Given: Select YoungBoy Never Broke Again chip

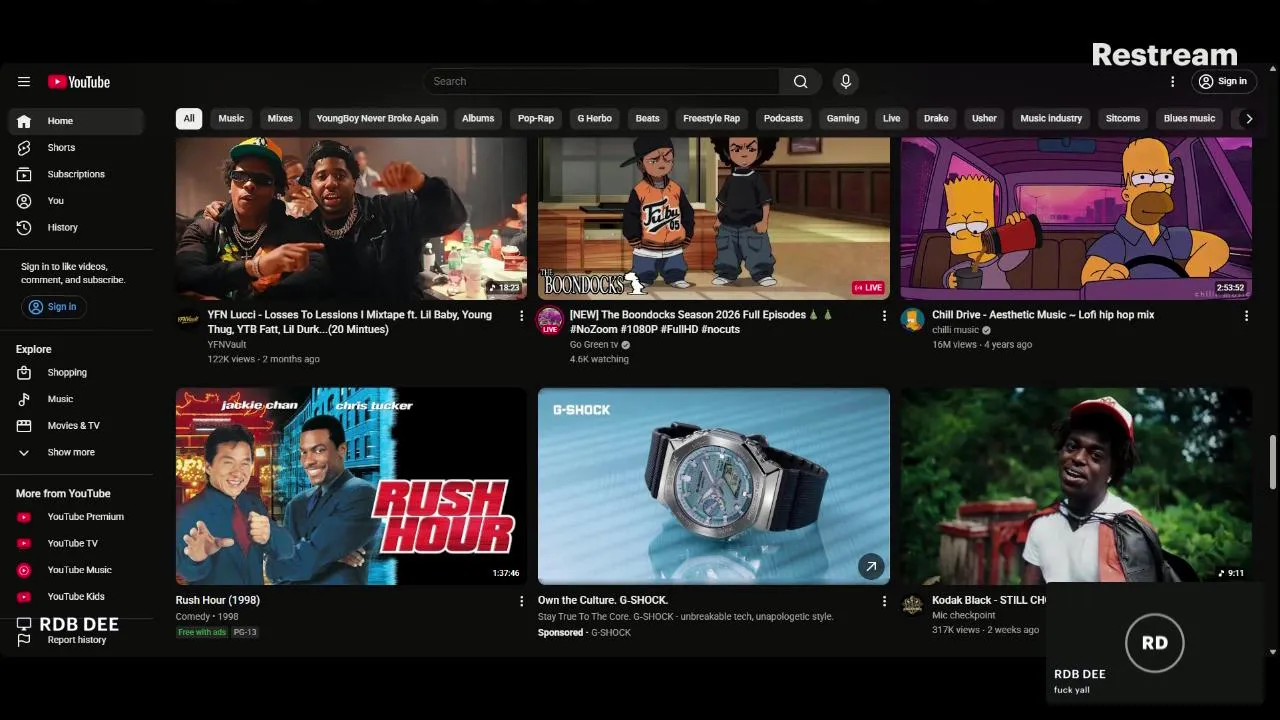Looking at the screenshot, I should [x=377, y=118].
